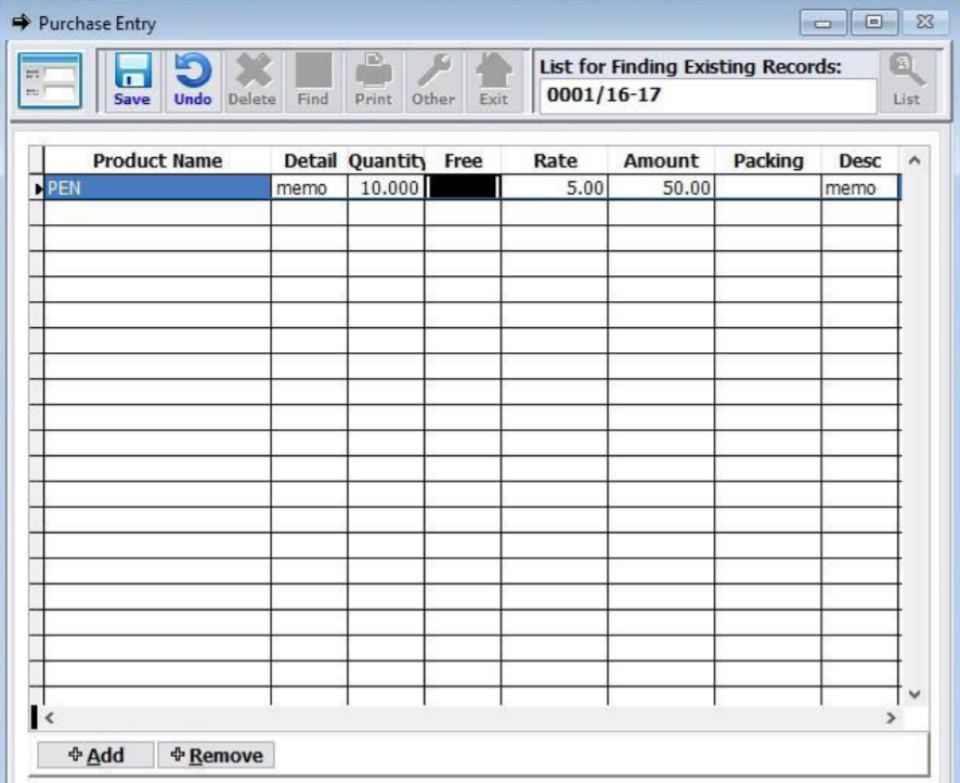Click the Free column header

(x=463, y=160)
